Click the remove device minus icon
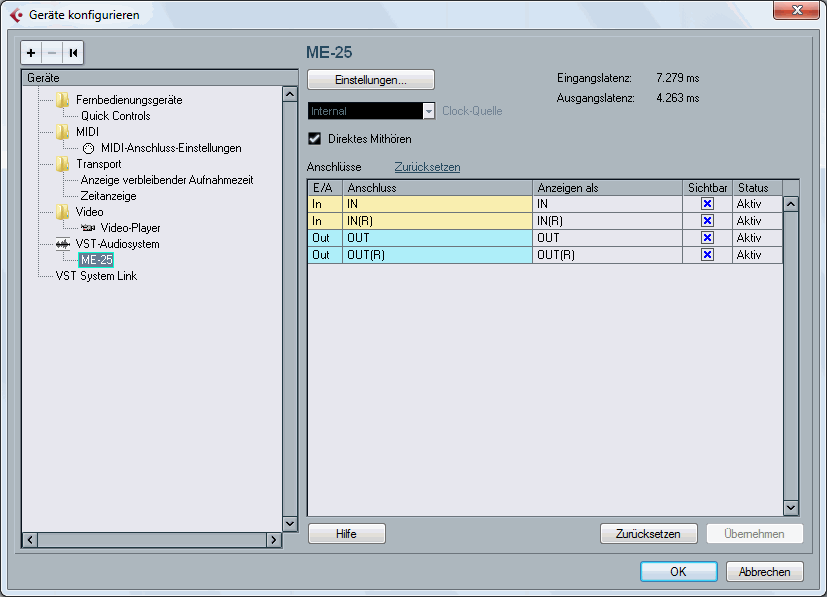827x597 pixels. pos(52,52)
